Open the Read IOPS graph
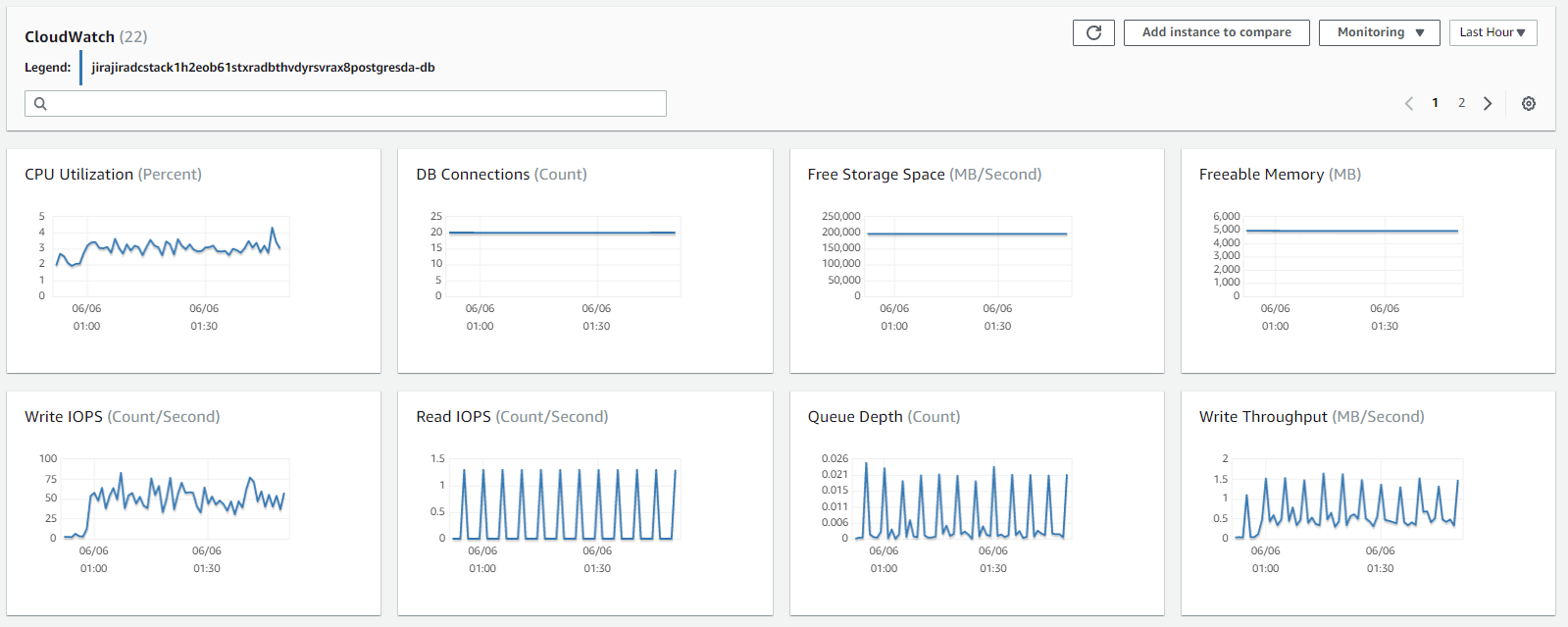This screenshot has height=627, width=1568. 569,498
